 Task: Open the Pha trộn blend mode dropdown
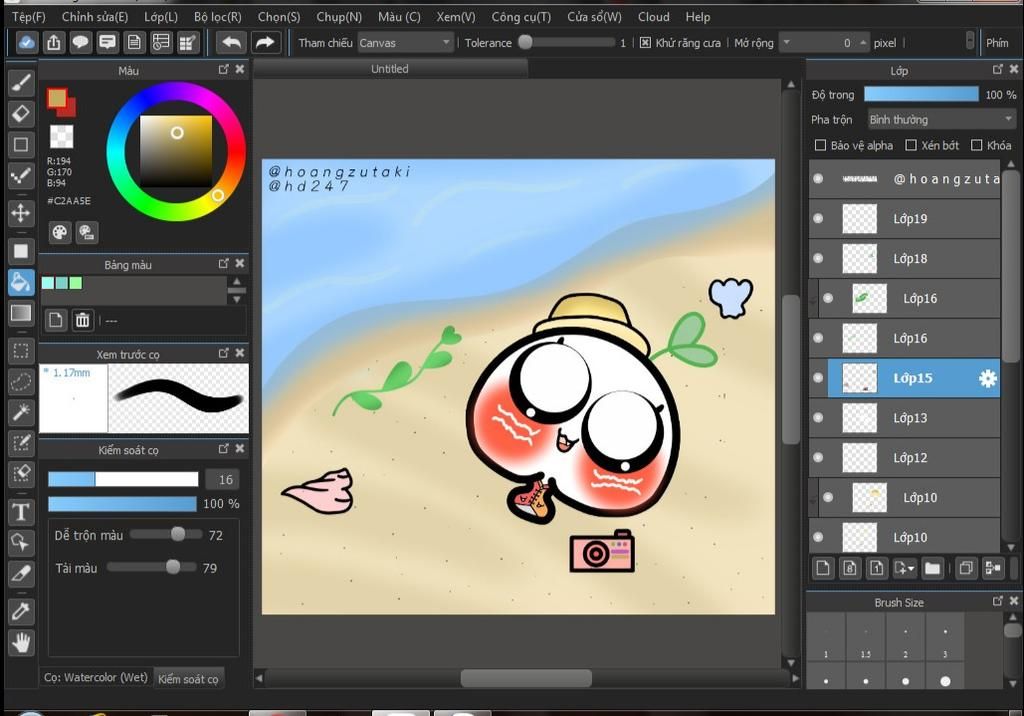click(941, 120)
